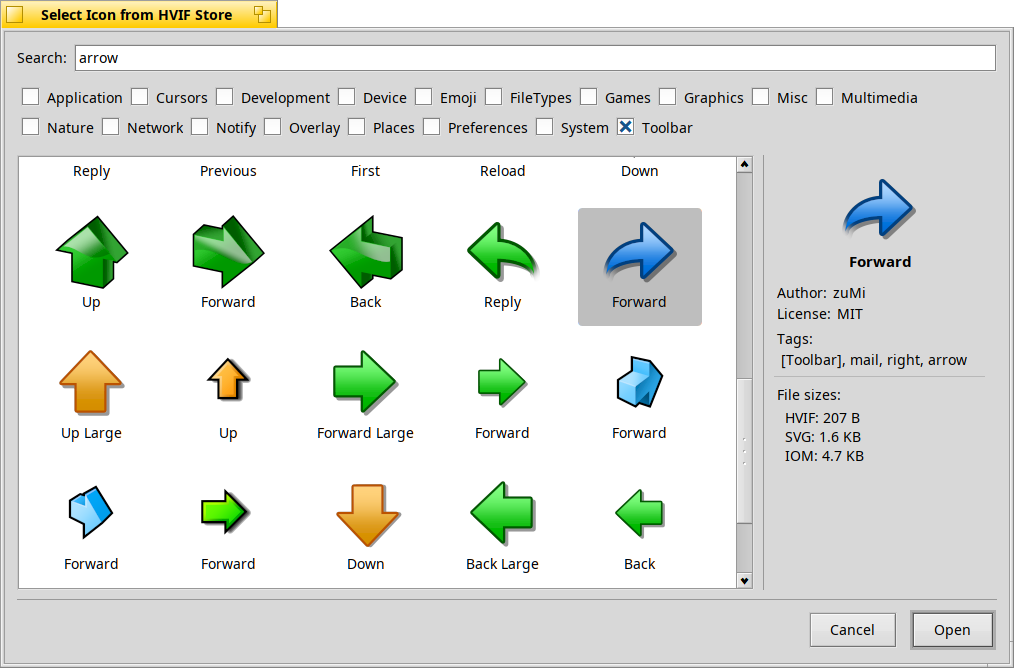1014x668 pixels.
Task: Select the blue curved Forward arrow icon
Action: point(639,253)
